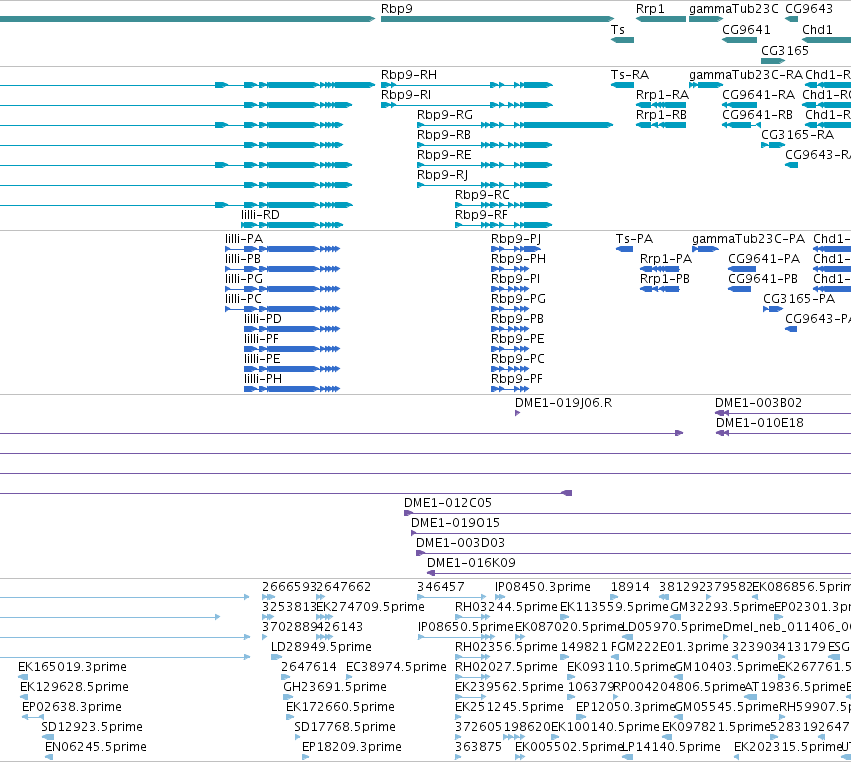Click the Rbp9-PH protein label
The width and height of the screenshot is (851, 762).
click(x=518, y=259)
